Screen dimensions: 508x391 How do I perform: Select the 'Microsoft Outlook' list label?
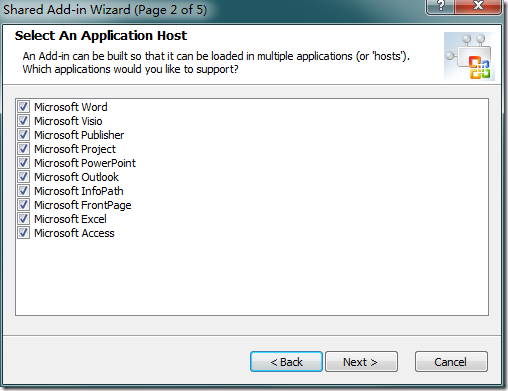76,177
